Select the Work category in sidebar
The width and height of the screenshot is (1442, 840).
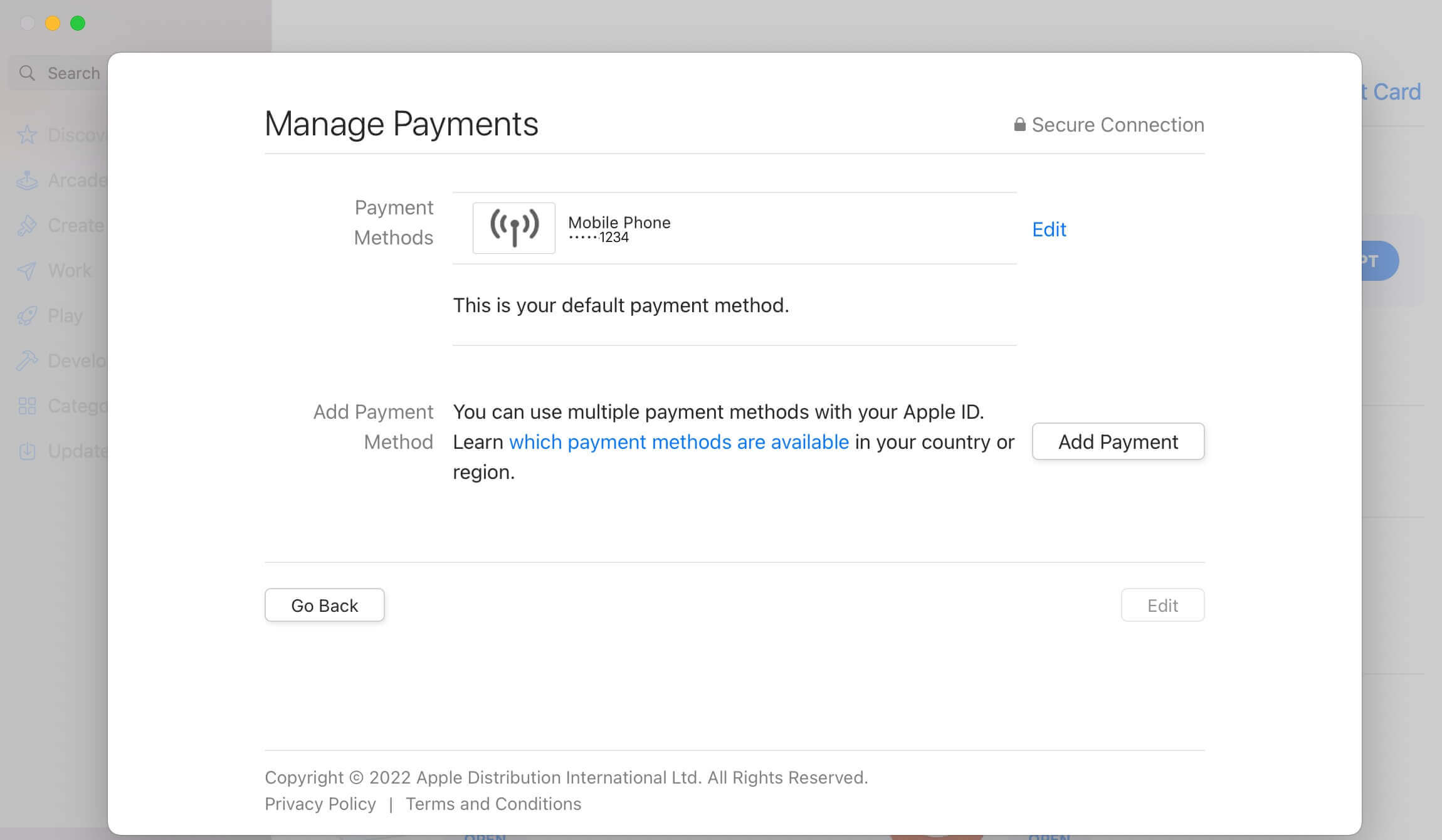(x=69, y=270)
